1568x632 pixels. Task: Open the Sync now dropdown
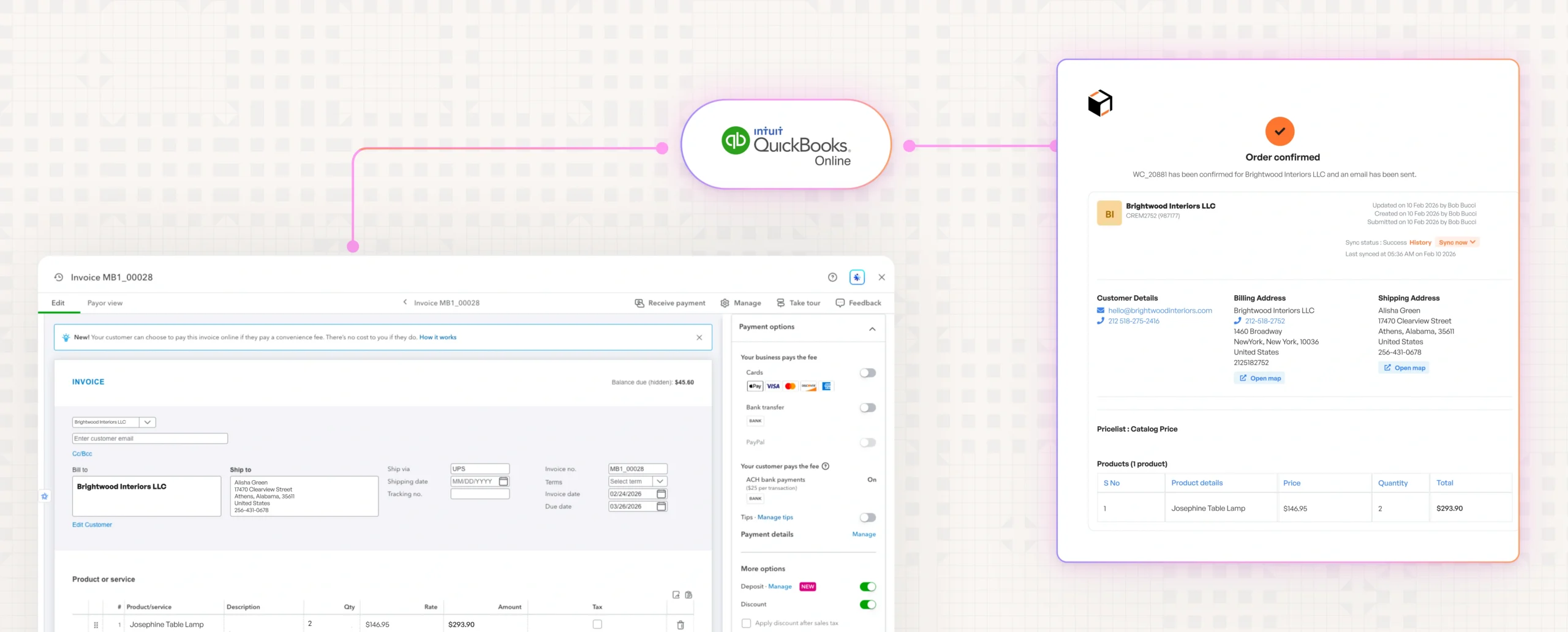coord(1457,243)
